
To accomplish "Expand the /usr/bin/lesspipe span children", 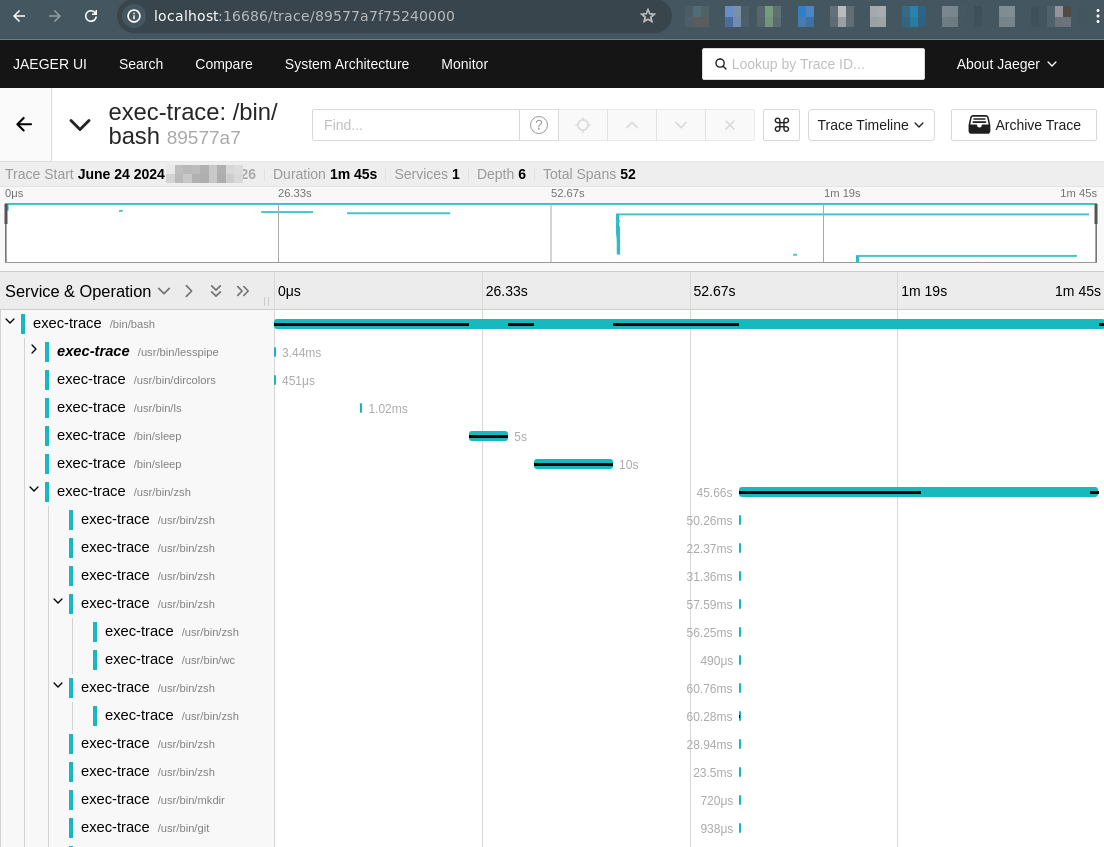I will pos(33,350).
